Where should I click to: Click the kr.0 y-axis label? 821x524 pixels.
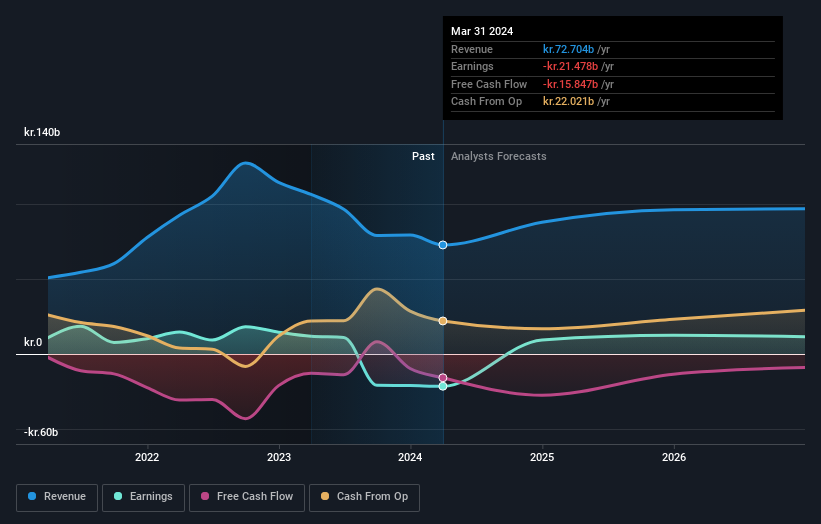coord(33,342)
